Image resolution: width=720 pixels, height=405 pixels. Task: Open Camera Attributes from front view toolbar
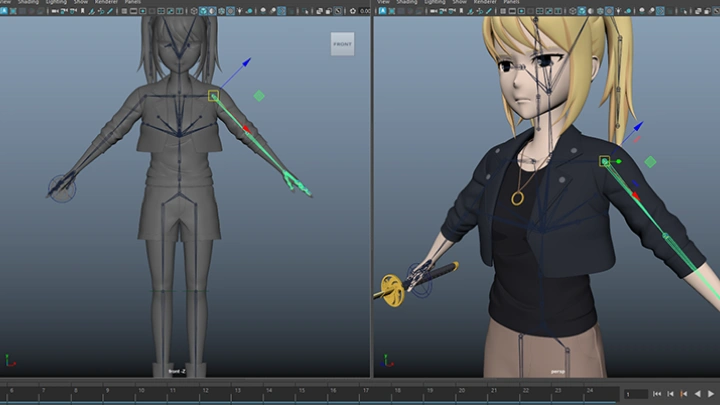73,11
